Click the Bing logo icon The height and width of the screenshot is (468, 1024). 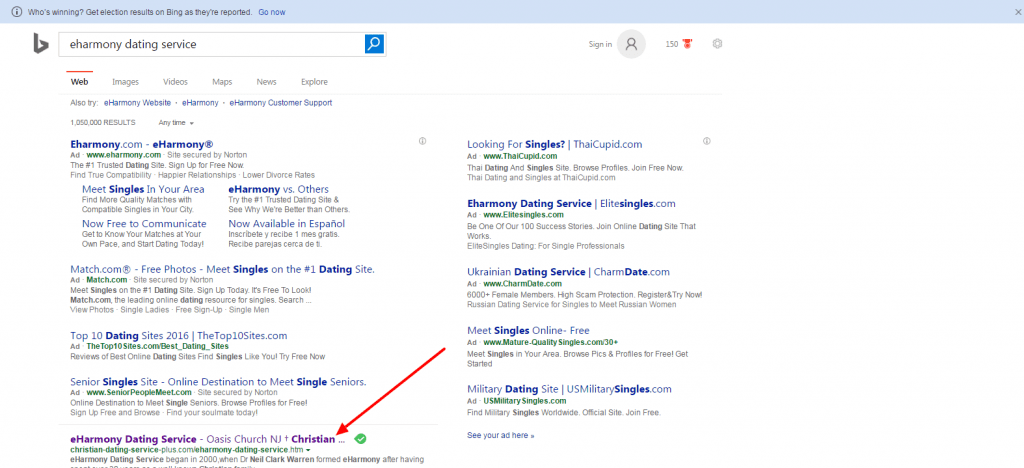point(40,44)
